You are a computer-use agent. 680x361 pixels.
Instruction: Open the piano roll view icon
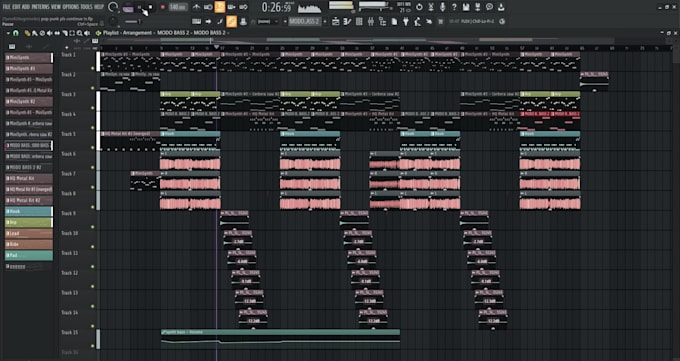(x=347, y=22)
